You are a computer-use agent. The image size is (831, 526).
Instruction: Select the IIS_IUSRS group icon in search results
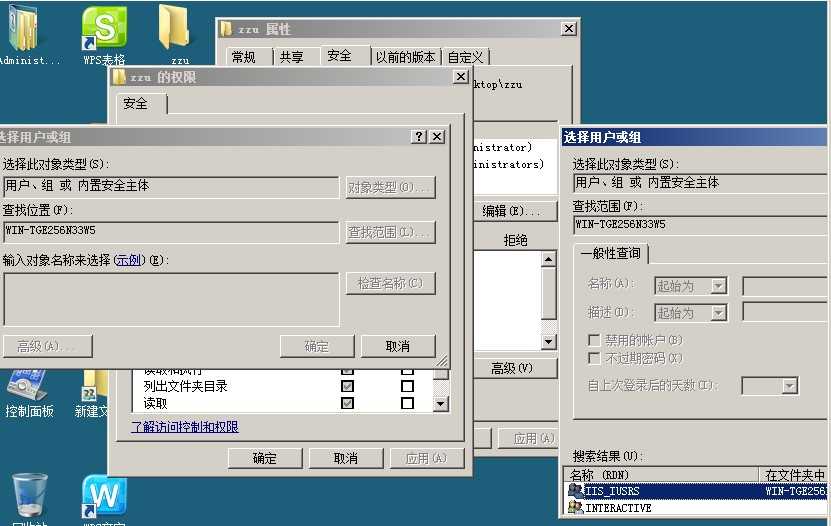[575, 491]
